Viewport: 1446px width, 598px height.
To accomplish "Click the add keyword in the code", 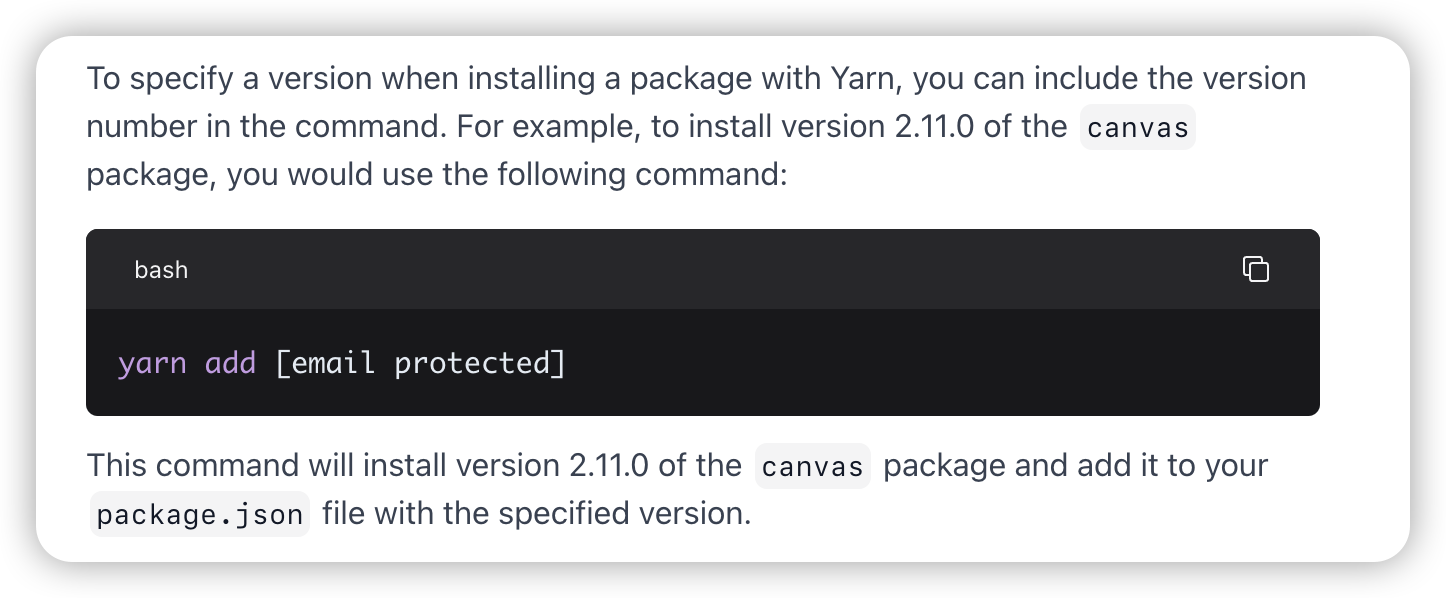I will 230,363.
